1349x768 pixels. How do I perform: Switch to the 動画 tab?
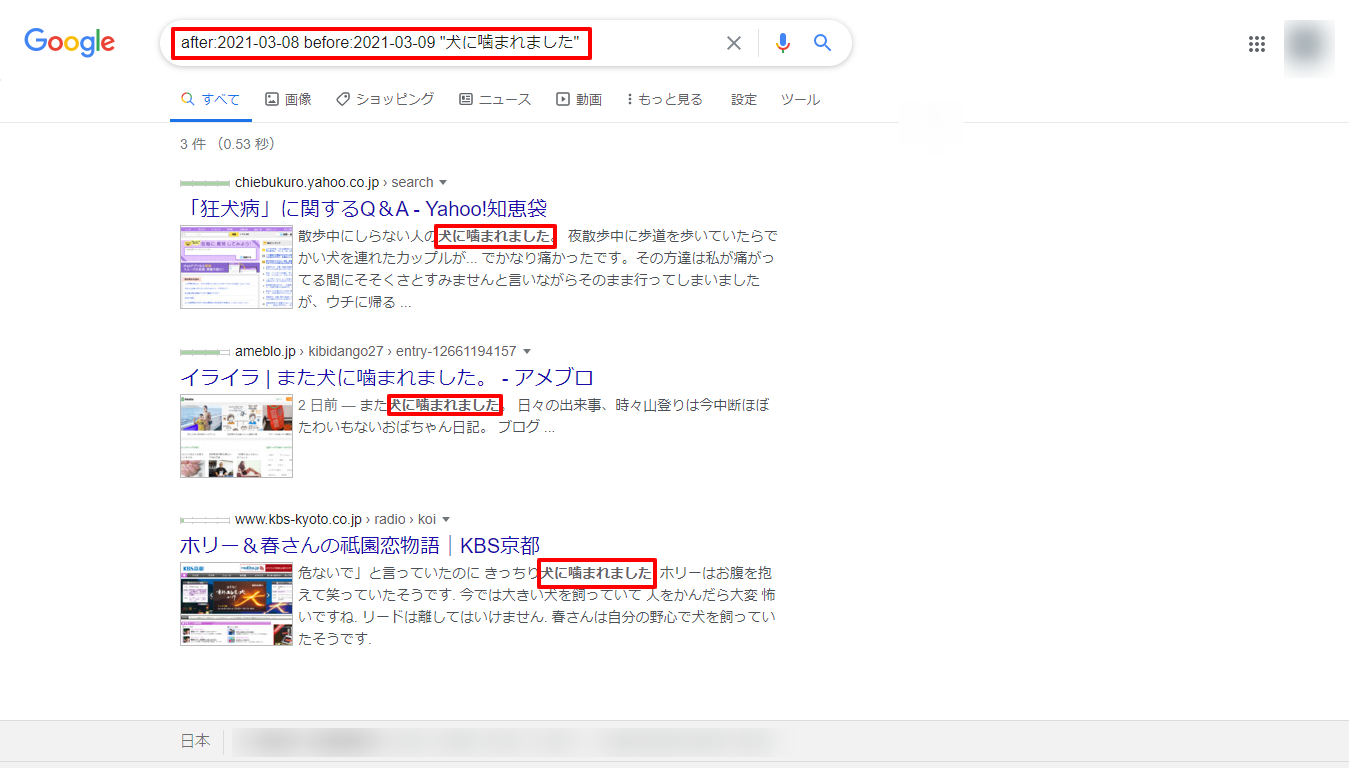(x=579, y=99)
